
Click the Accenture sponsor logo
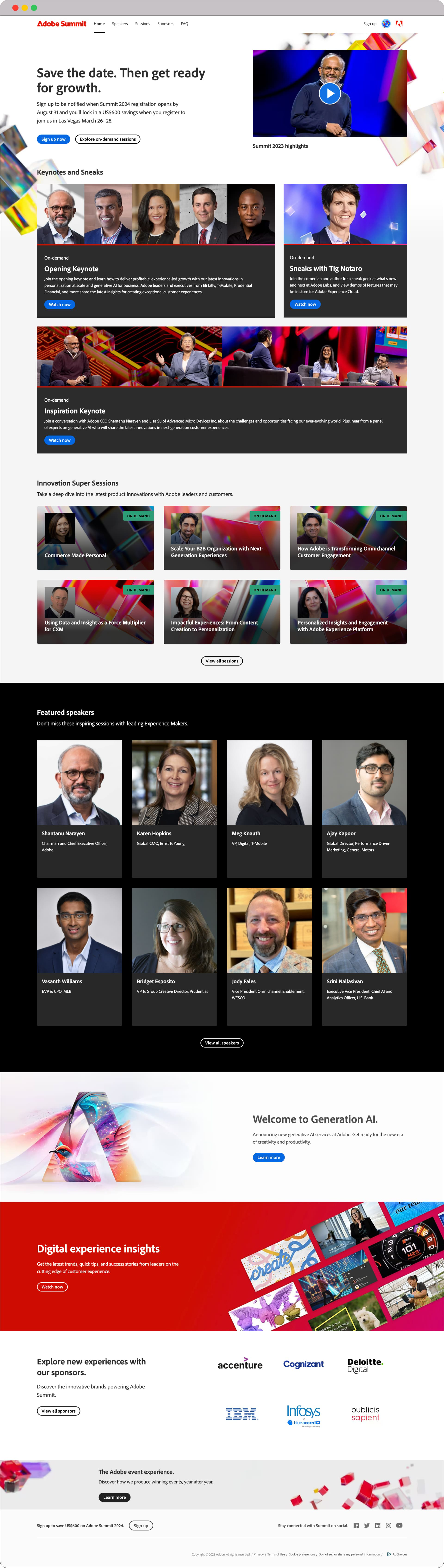tap(240, 1364)
